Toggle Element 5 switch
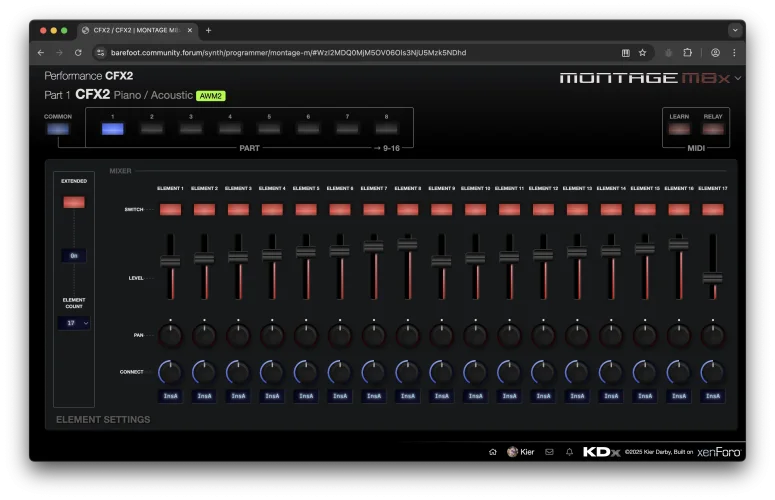 pyautogui.click(x=306, y=209)
